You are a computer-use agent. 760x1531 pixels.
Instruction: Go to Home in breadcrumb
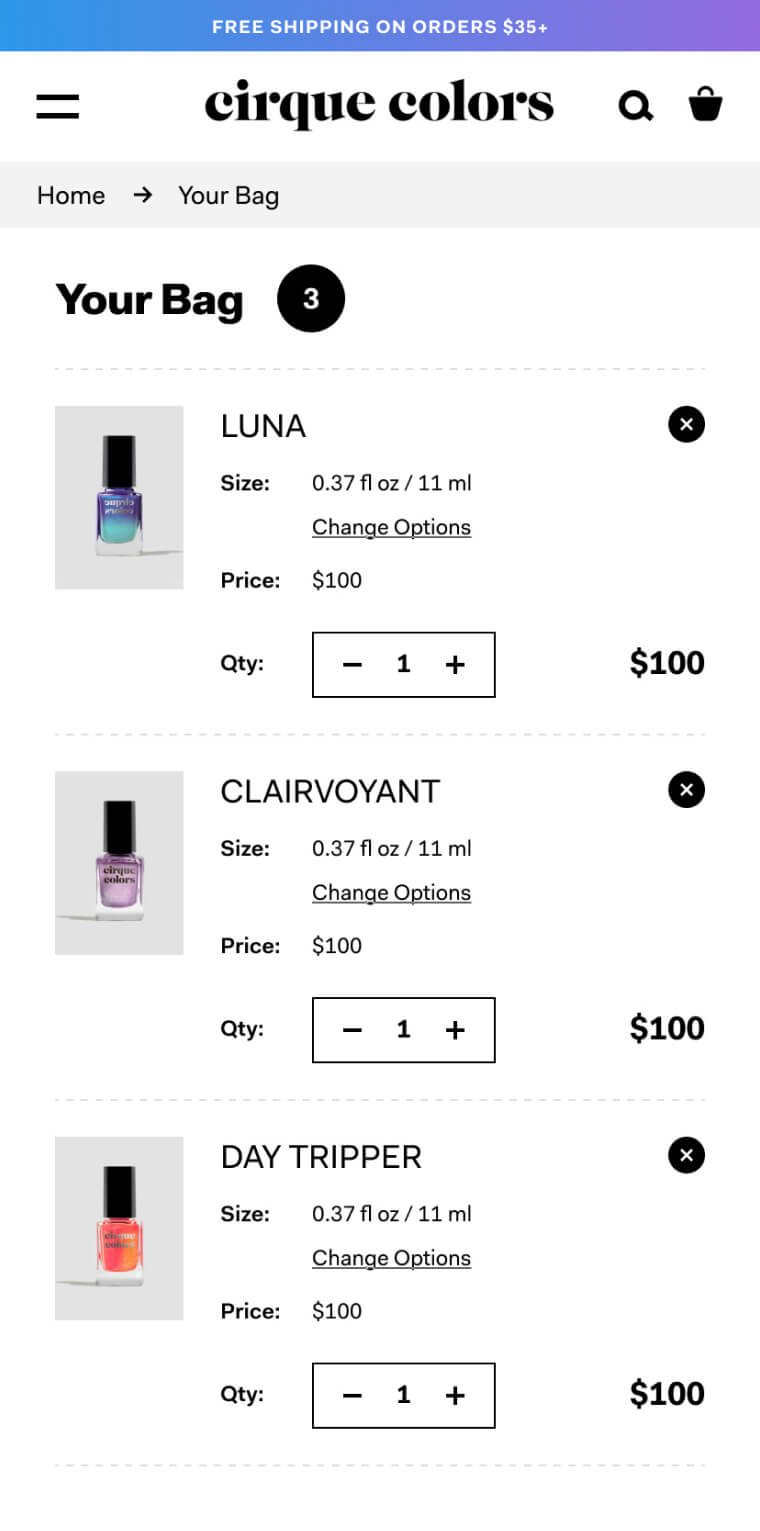click(x=71, y=195)
